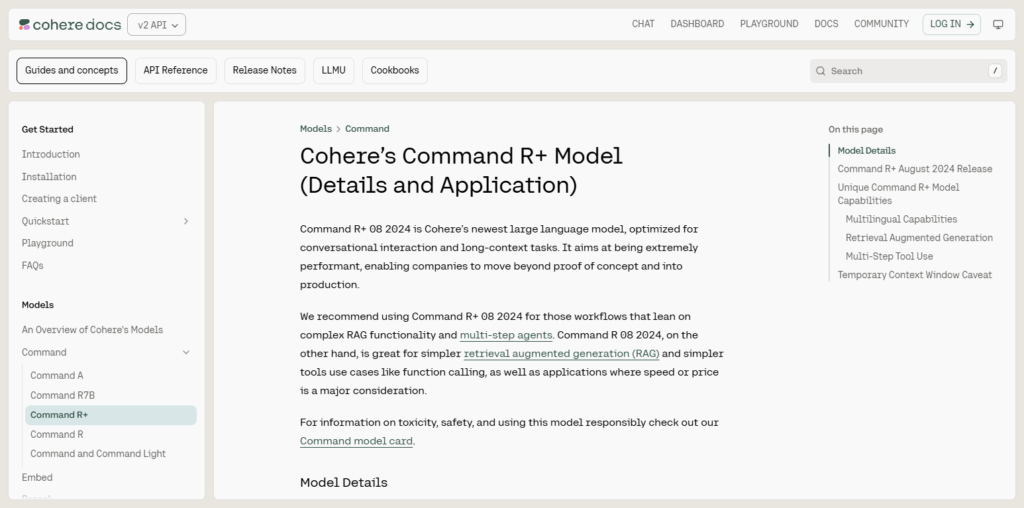Viewport: 1024px width, 508px height.
Task: Open Playground in top navigation
Action: (769, 24)
